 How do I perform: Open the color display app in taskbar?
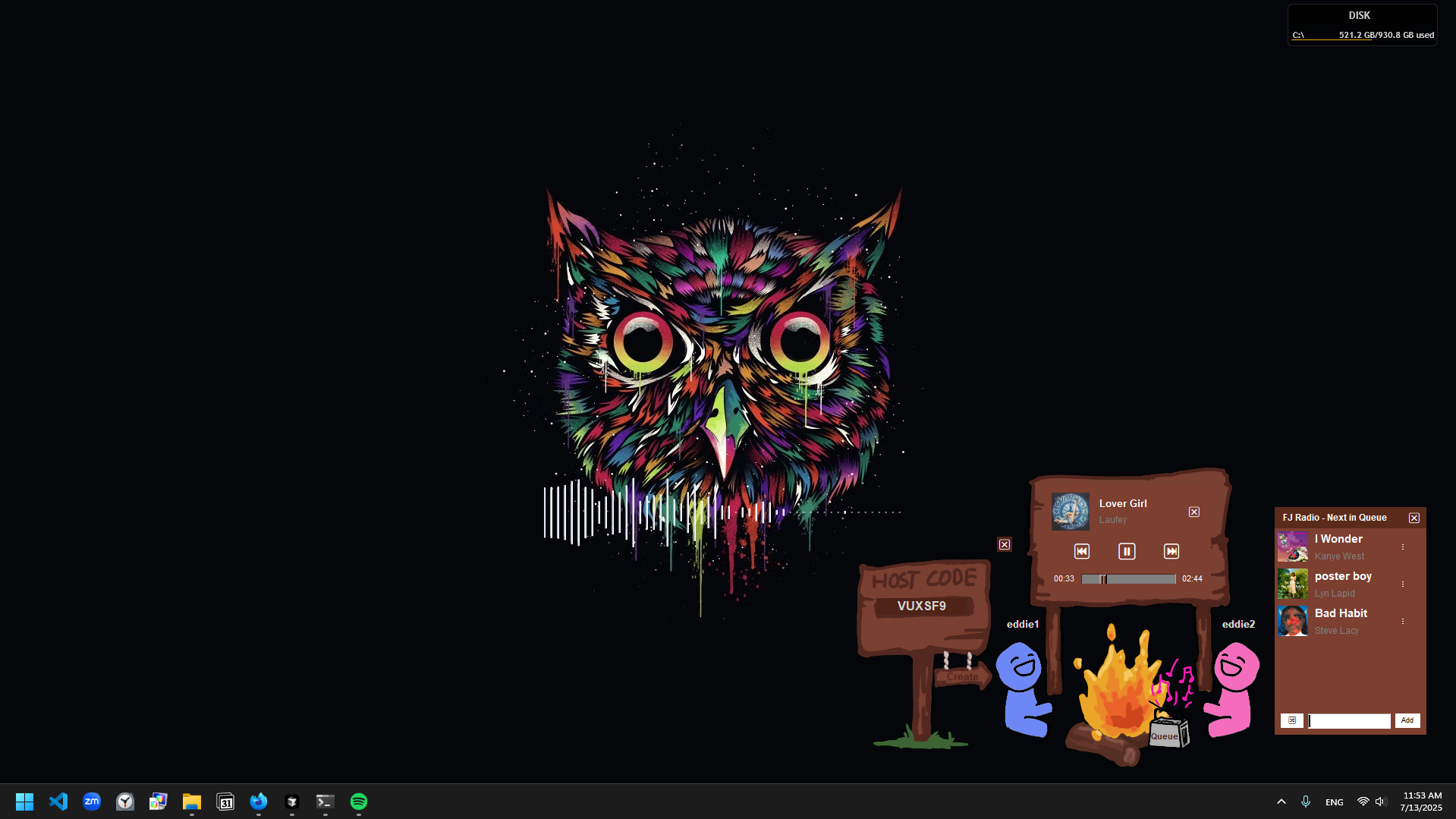pos(159,802)
